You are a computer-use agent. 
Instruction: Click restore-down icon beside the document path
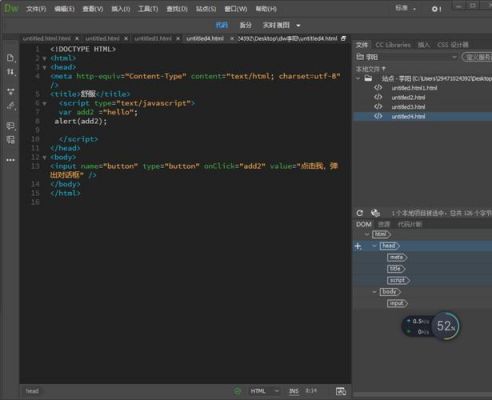pyautogui.click(x=343, y=39)
